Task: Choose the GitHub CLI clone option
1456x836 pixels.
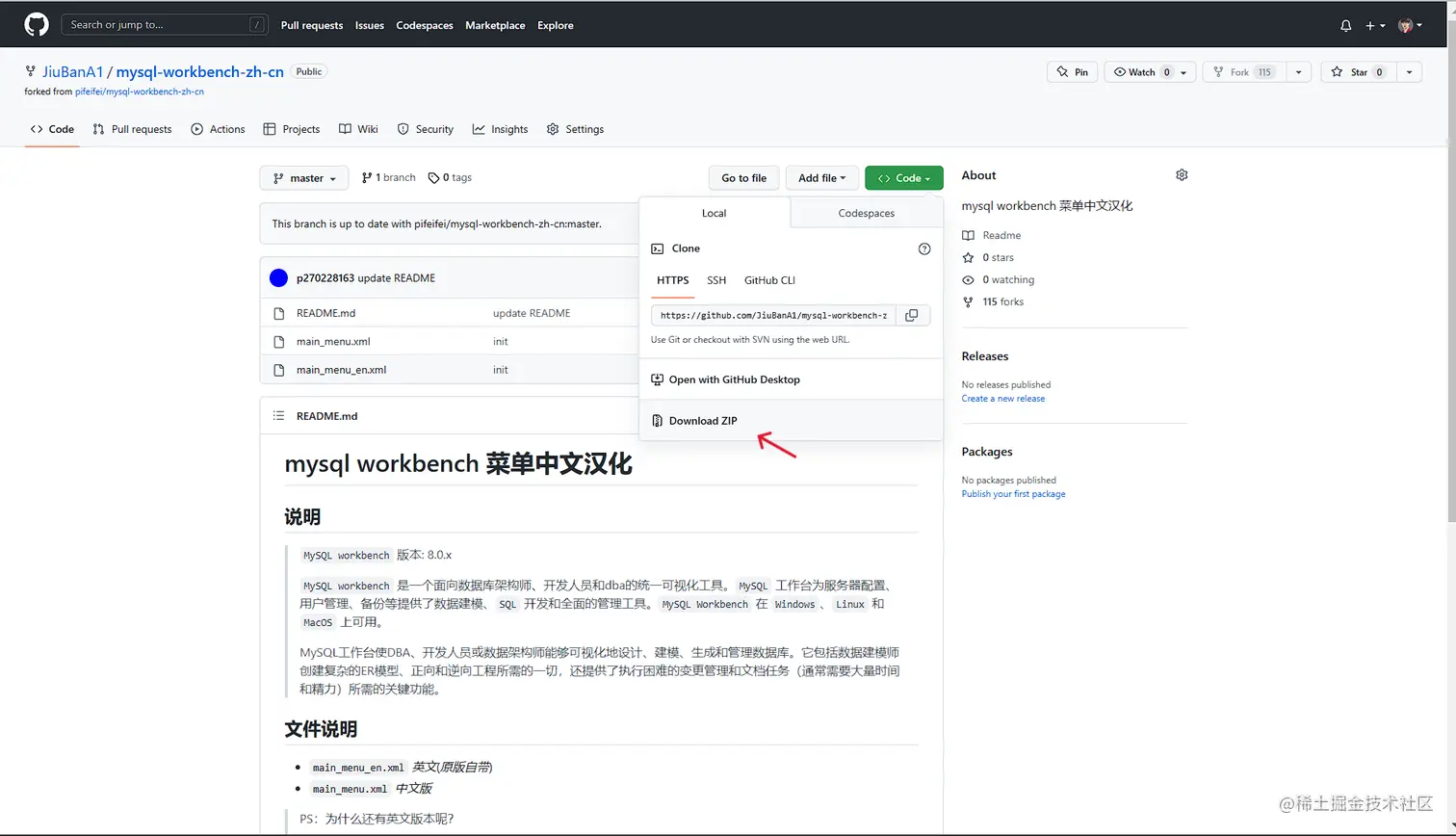Action: point(769,280)
